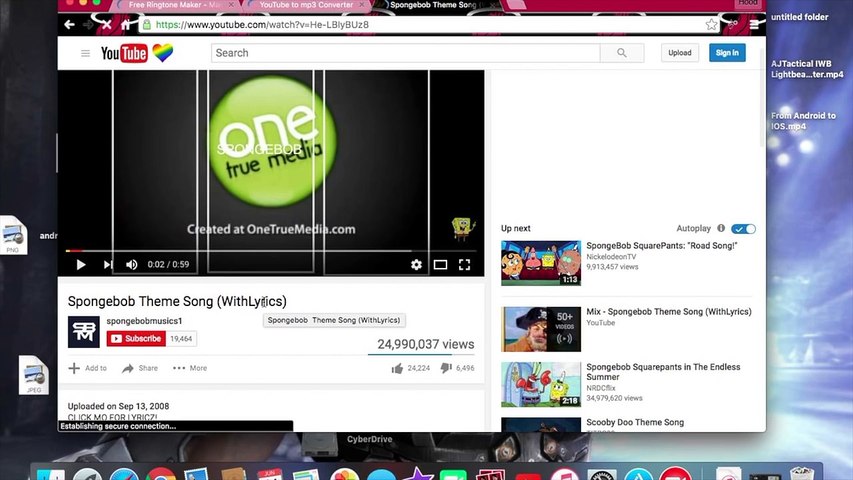Switch to theater mode

click(x=440, y=264)
